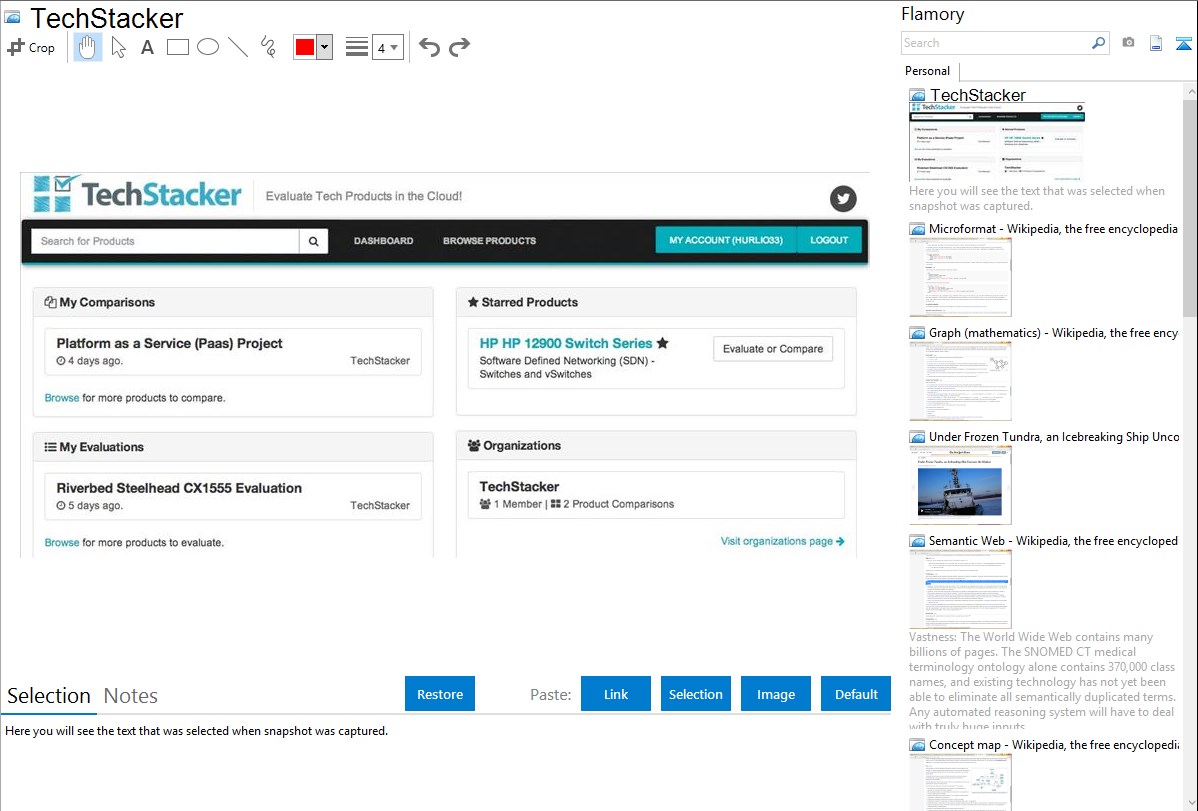Click the Evaluate or Compare button
1198x811 pixels.
point(773,349)
